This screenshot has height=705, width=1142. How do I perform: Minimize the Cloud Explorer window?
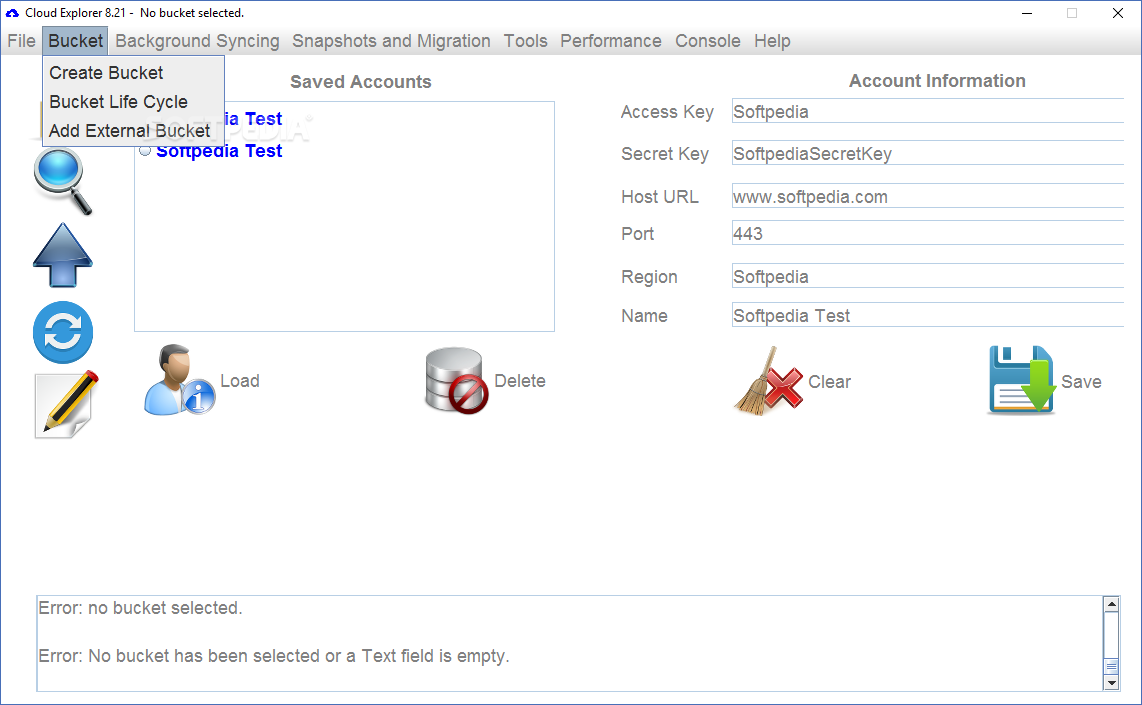tap(1027, 13)
